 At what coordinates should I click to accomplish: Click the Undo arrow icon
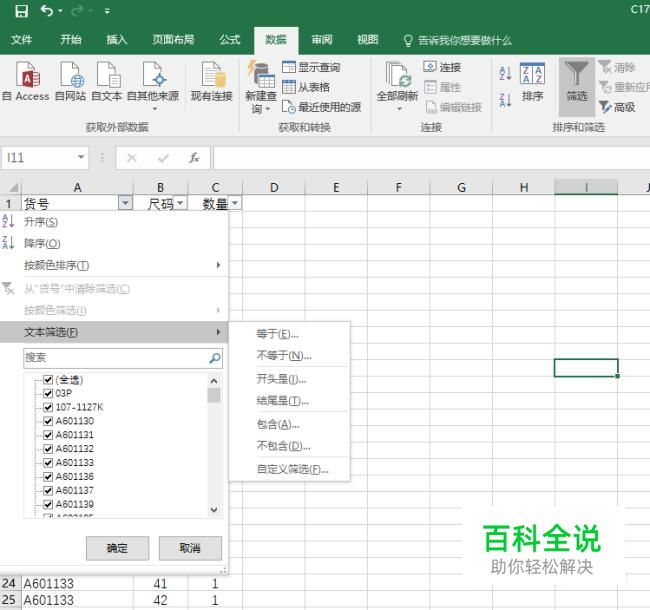pos(47,10)
